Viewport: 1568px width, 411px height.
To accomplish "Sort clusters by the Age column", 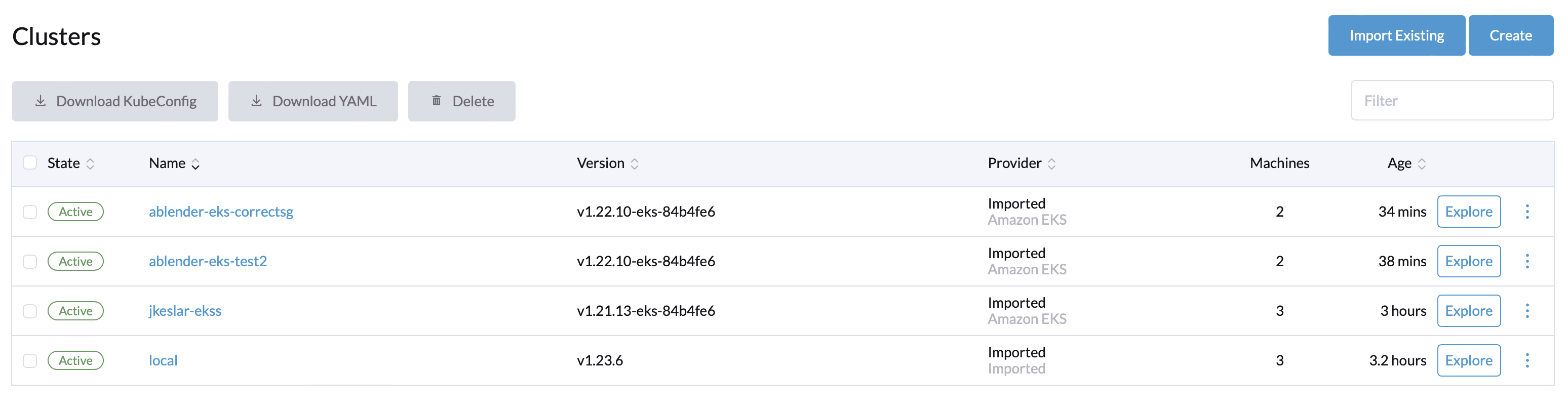I will coord(1402,163).
